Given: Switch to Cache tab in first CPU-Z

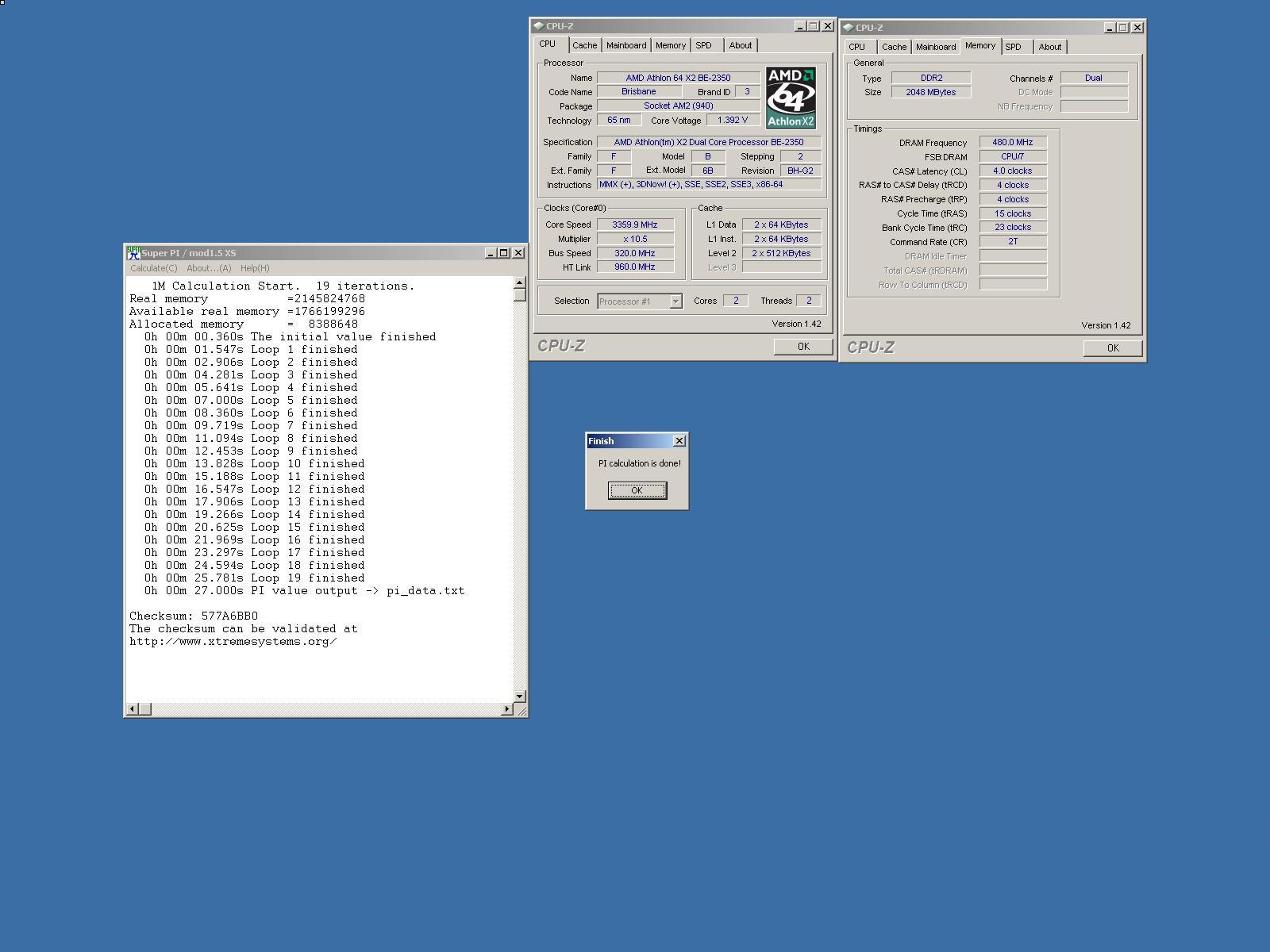Looking at the screenshot, I should point(585,45).
